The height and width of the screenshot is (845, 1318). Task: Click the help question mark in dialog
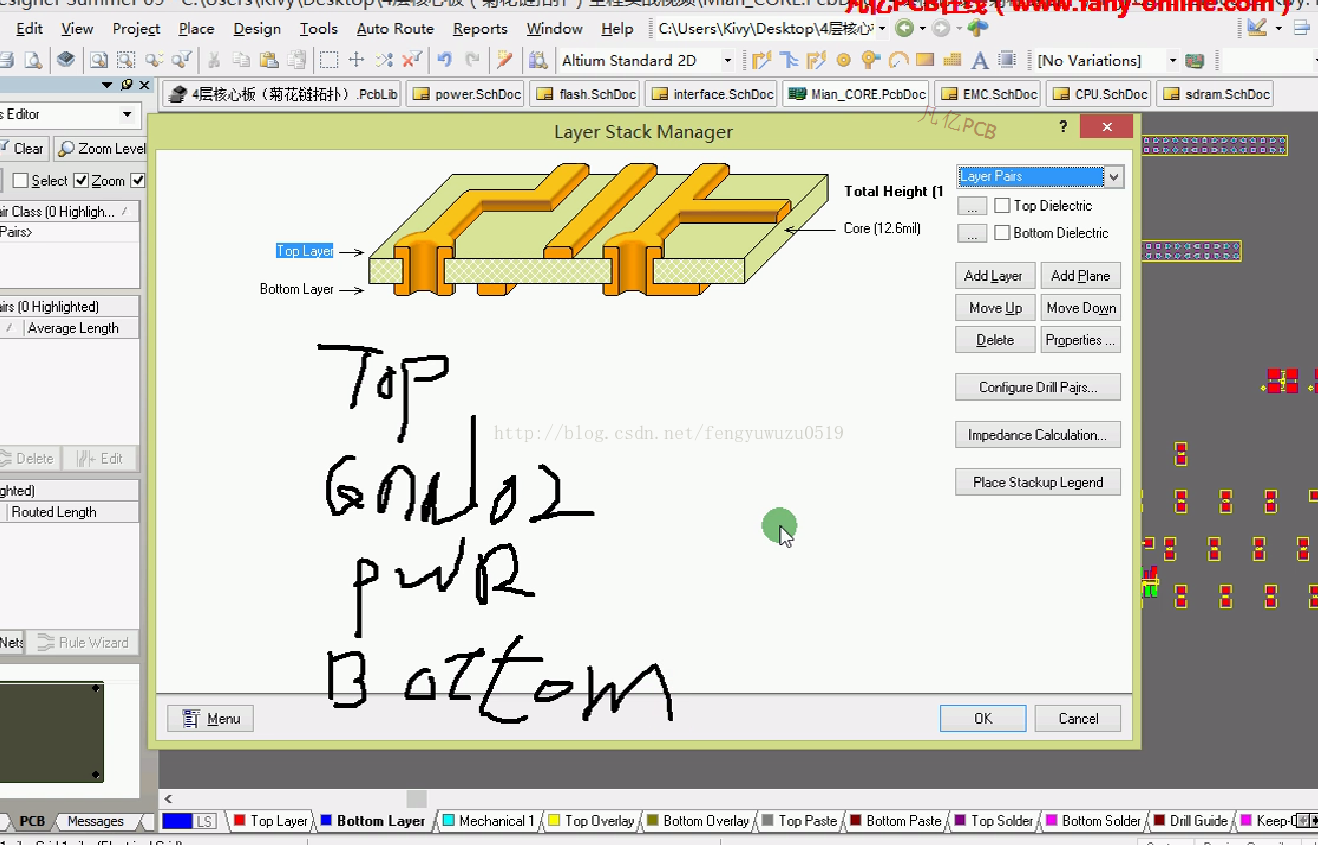(x=1063, y=127)
